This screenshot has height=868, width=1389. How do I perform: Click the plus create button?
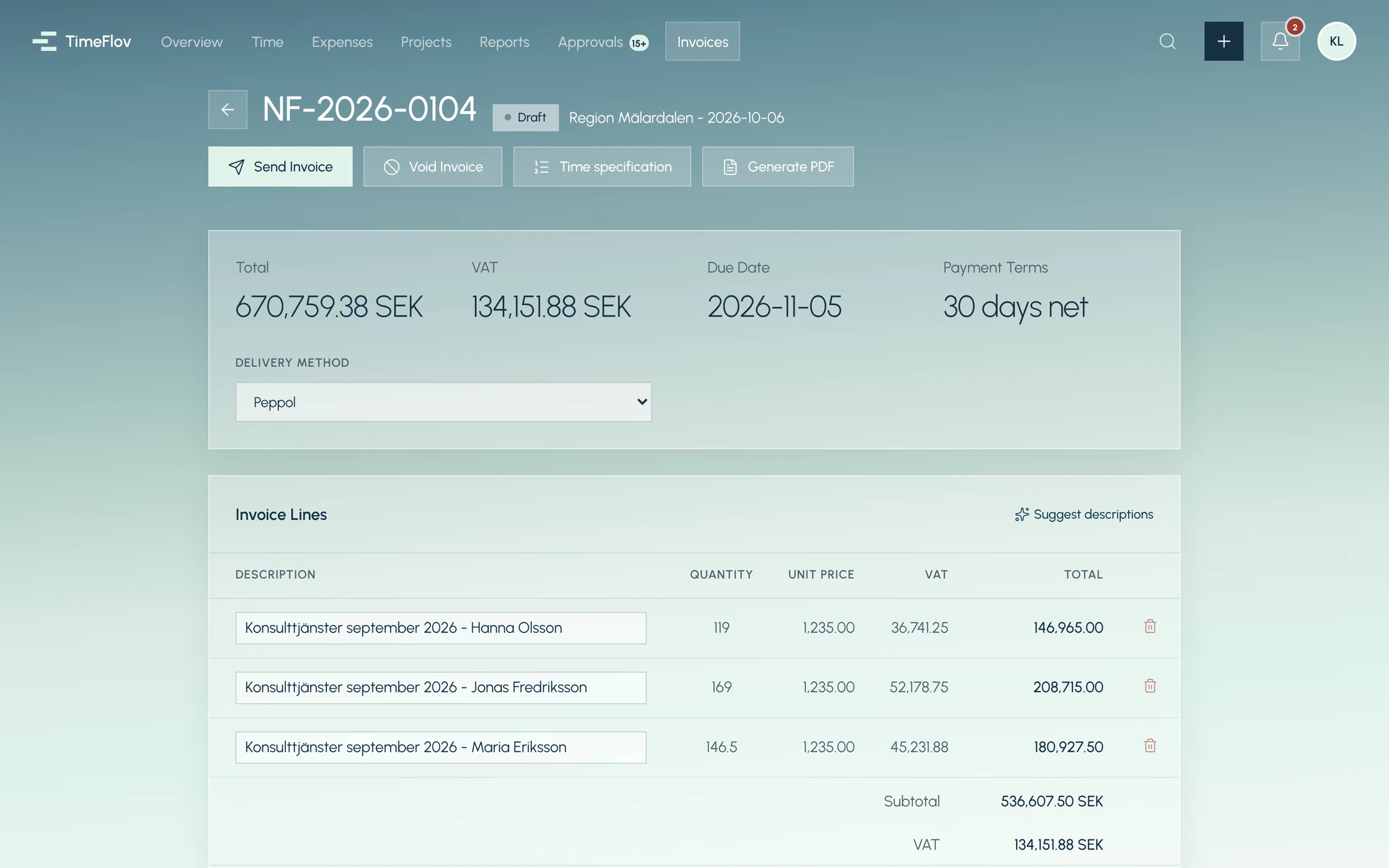1224,41
